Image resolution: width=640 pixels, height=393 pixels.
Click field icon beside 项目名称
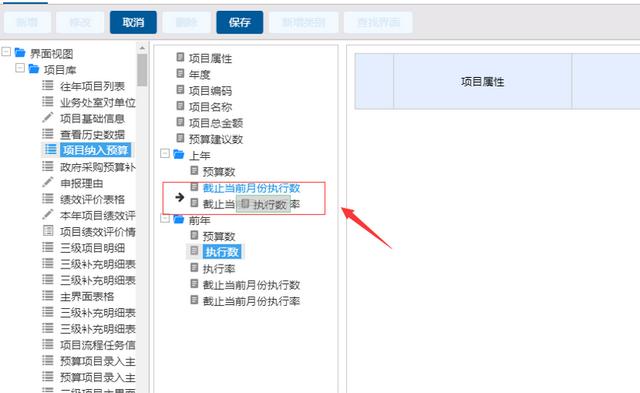(x=180, y=106)
